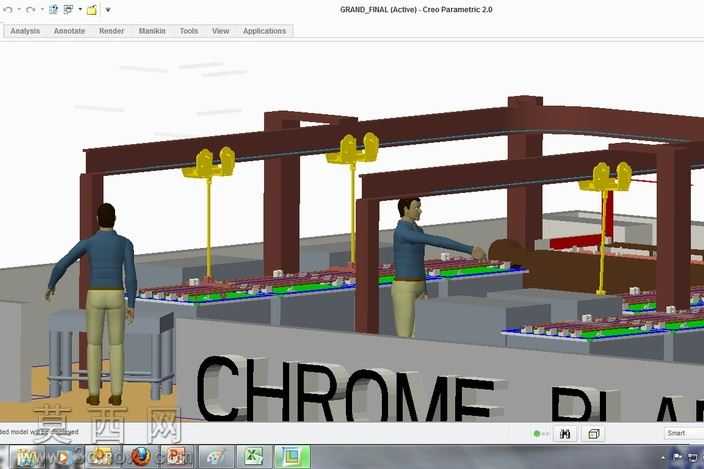Screen dimensions: 704x469
Task: Select the Manikin tab
Action: pos(152,31)
